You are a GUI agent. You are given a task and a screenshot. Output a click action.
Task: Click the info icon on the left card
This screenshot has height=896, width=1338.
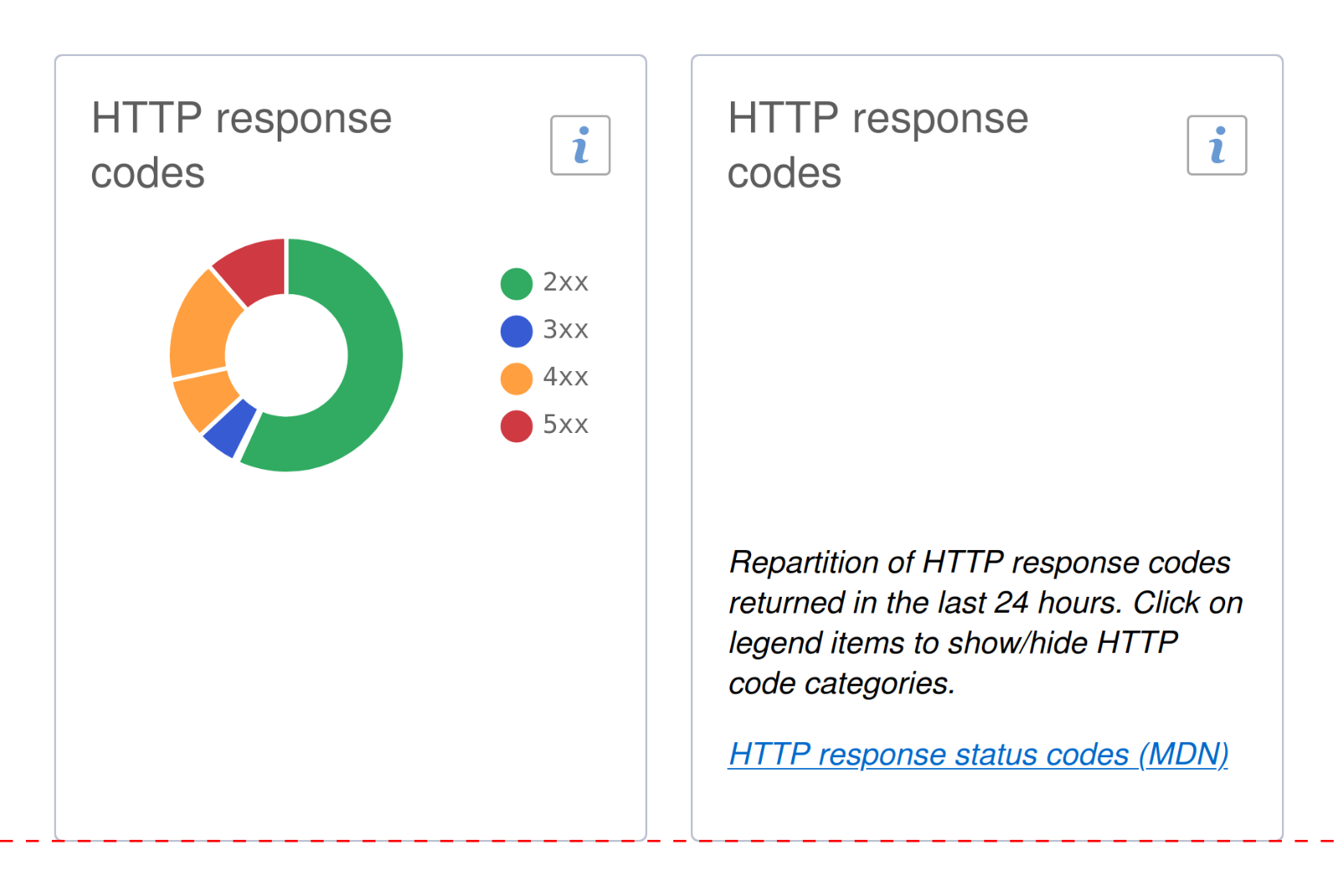click(x=580, y=145)
